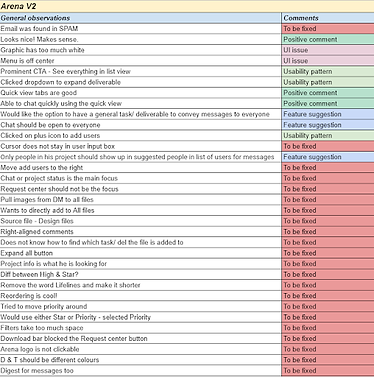
Task: Select 'Download bar blocked the Request center button'
Action: tap(140, 338)
